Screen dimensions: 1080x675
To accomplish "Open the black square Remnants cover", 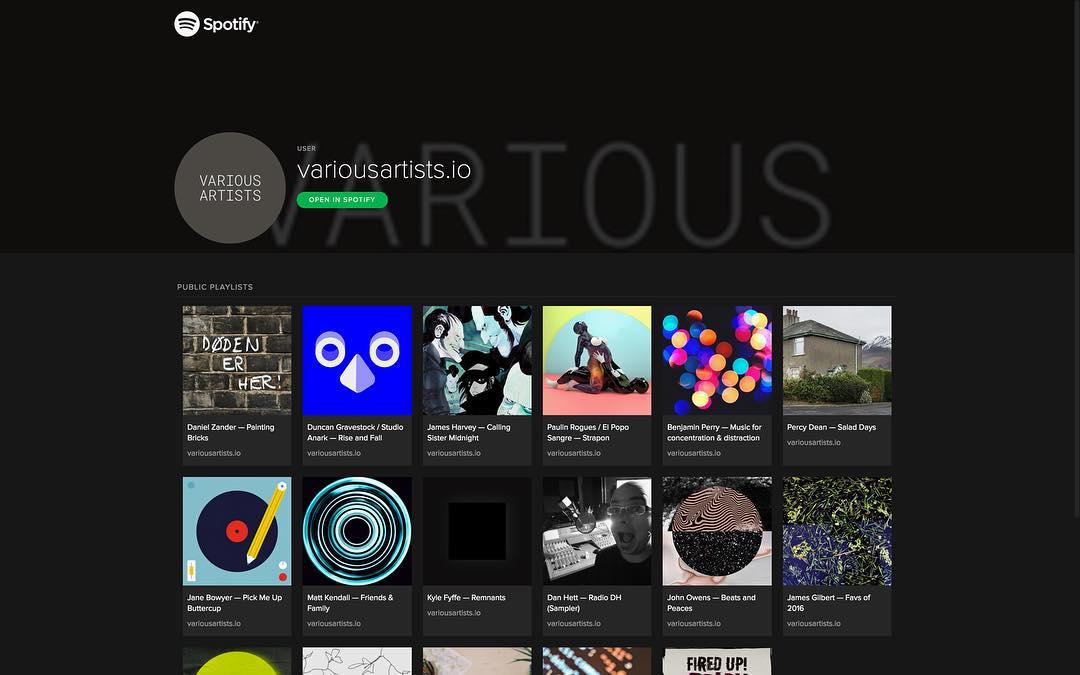I will pyautogui.click(x=477, y=531).
